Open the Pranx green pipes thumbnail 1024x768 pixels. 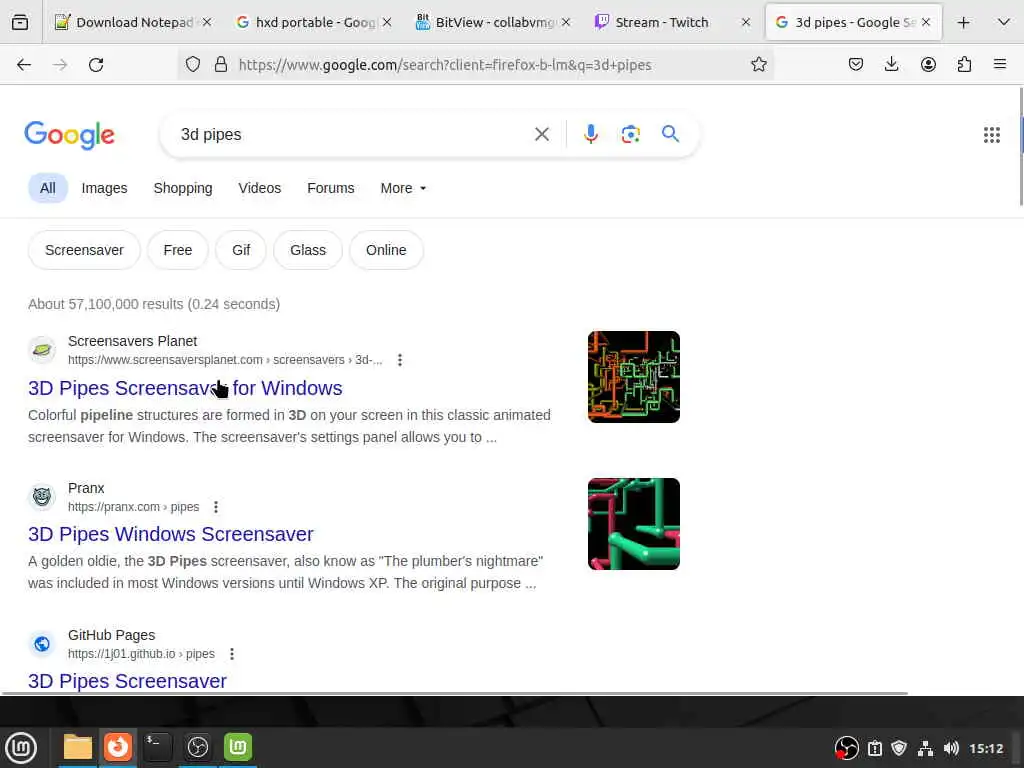click(633, 524)
